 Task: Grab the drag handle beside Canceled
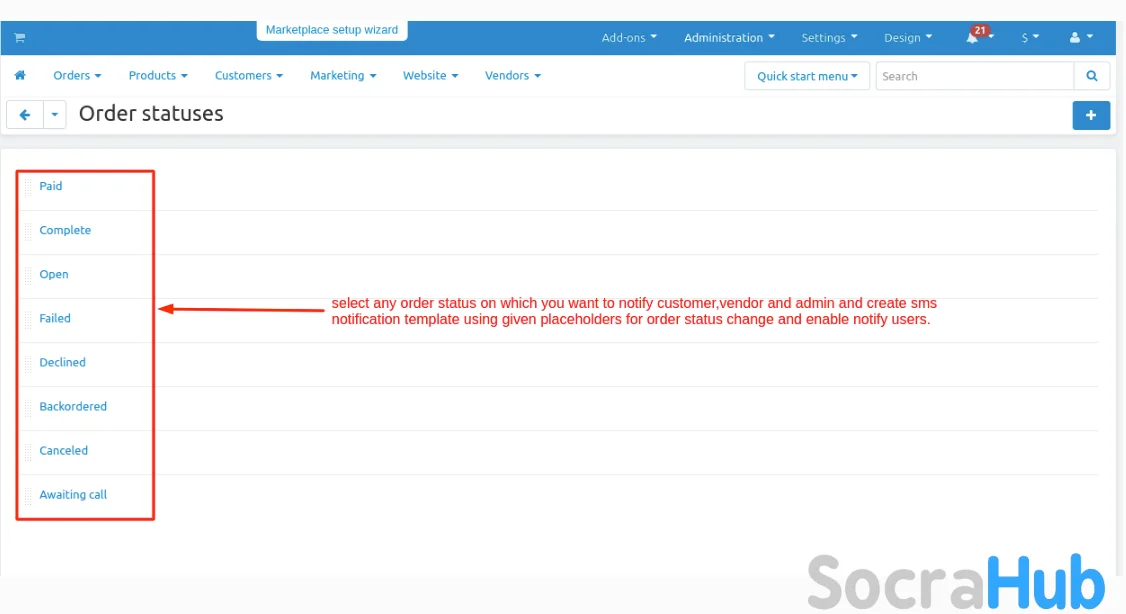(x=29, y=452)
